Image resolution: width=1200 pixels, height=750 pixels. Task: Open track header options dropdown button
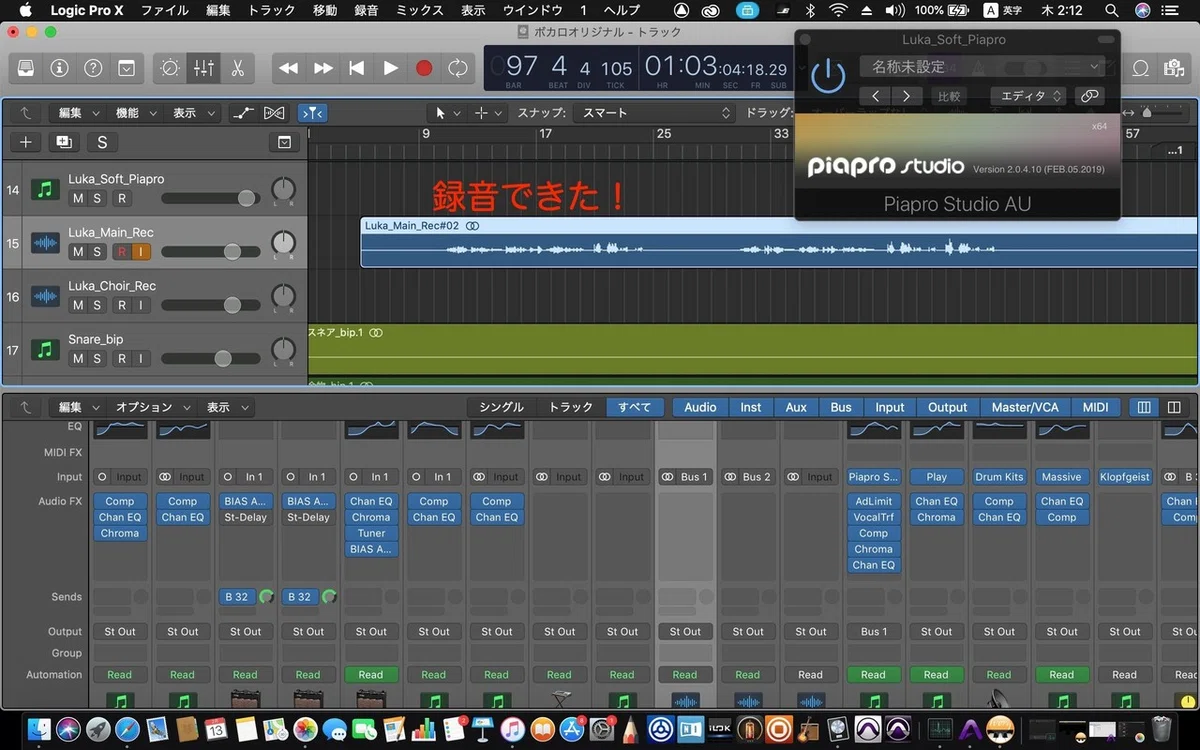click(285, 142)
